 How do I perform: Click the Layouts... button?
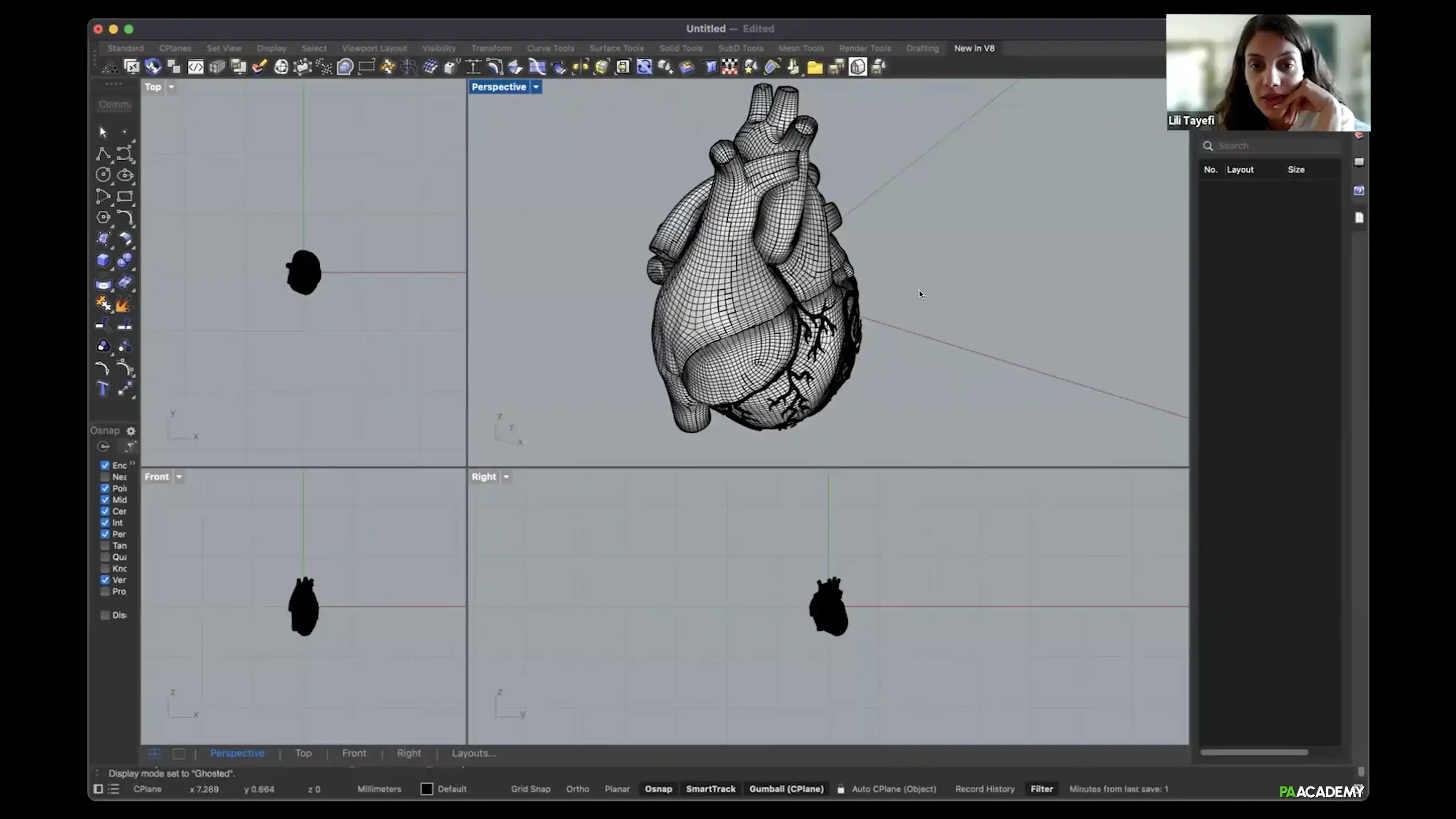click(x=473, y=753)
